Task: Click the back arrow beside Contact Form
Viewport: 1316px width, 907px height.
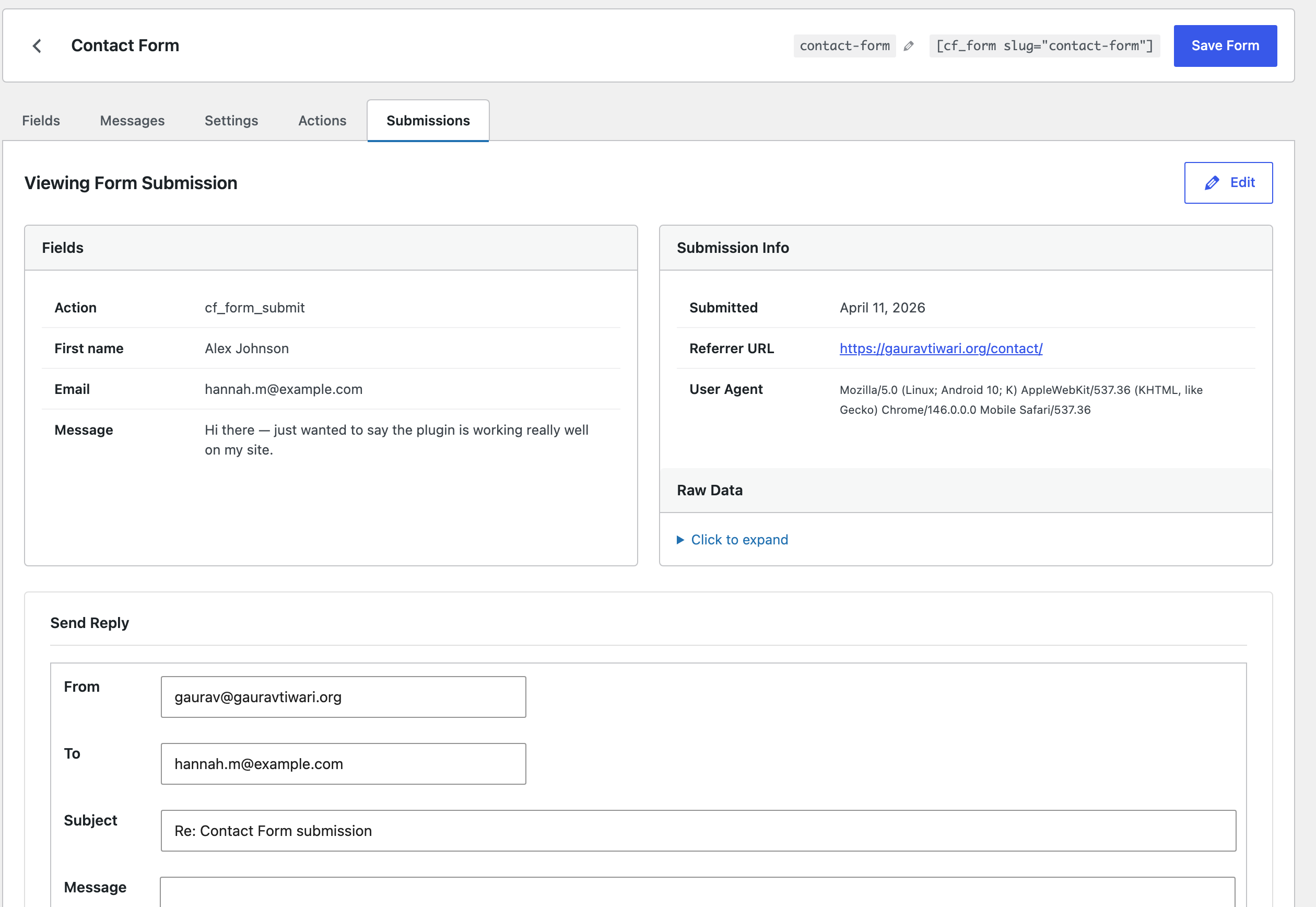Action: click(37, 46)
